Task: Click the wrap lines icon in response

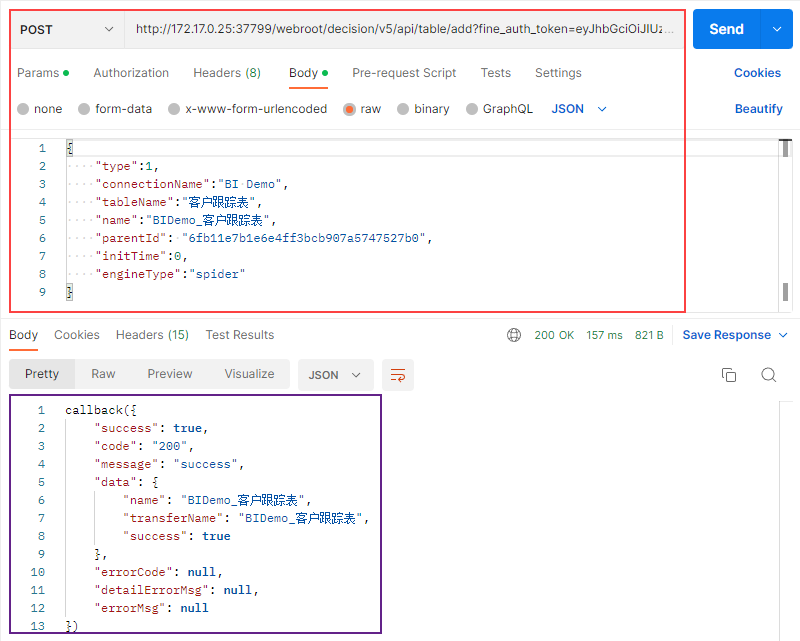Action: 398,375
